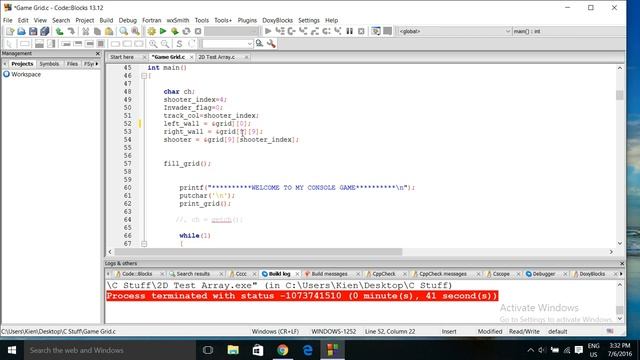Open the Build menu

pyautogui.click(x=106, y=20)
